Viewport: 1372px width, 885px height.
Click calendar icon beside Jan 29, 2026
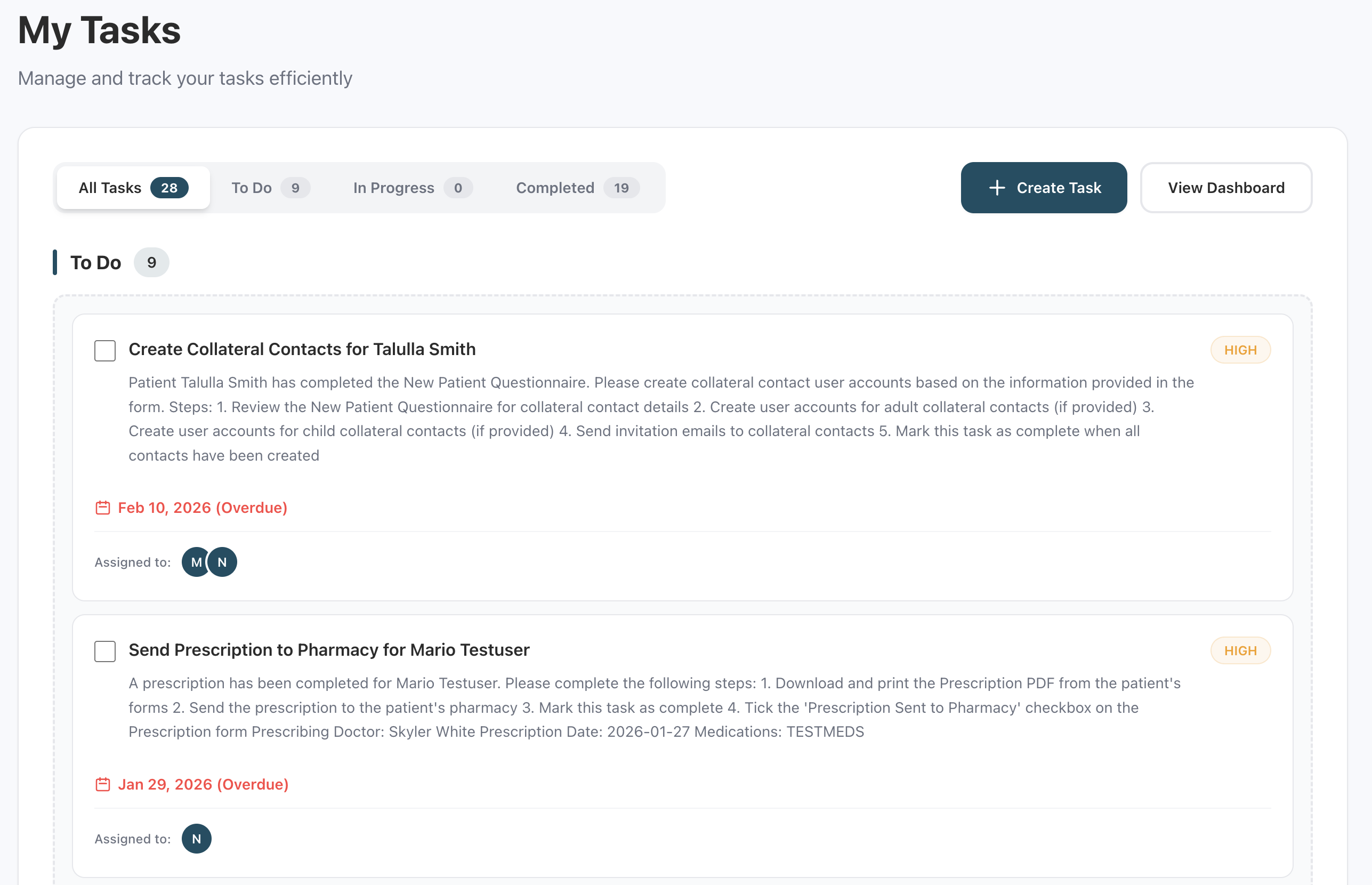103,784
